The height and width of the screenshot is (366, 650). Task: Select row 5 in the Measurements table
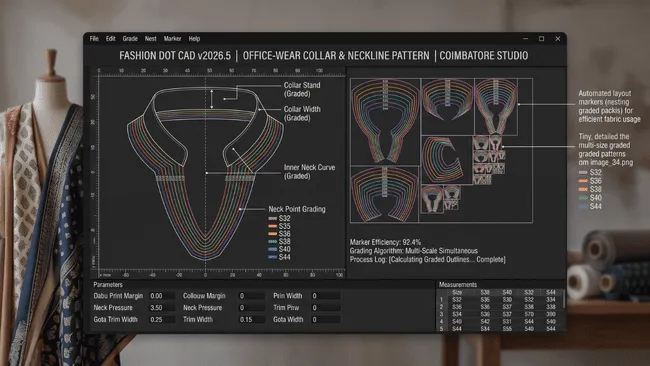(500, 329)
